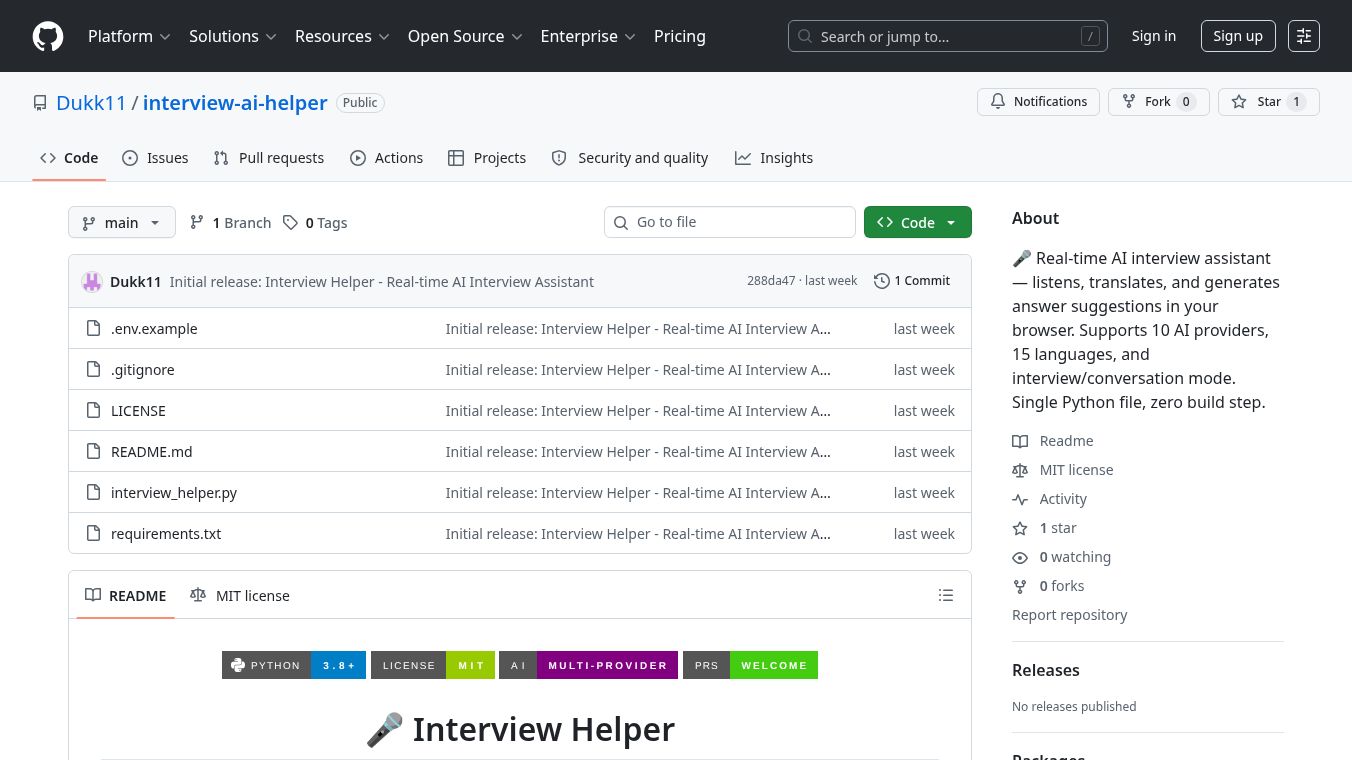Image resolution: width=1352 pixels, height=760 pixels.
Task: Click the Report repository link
Action: tap(1069, 615)
